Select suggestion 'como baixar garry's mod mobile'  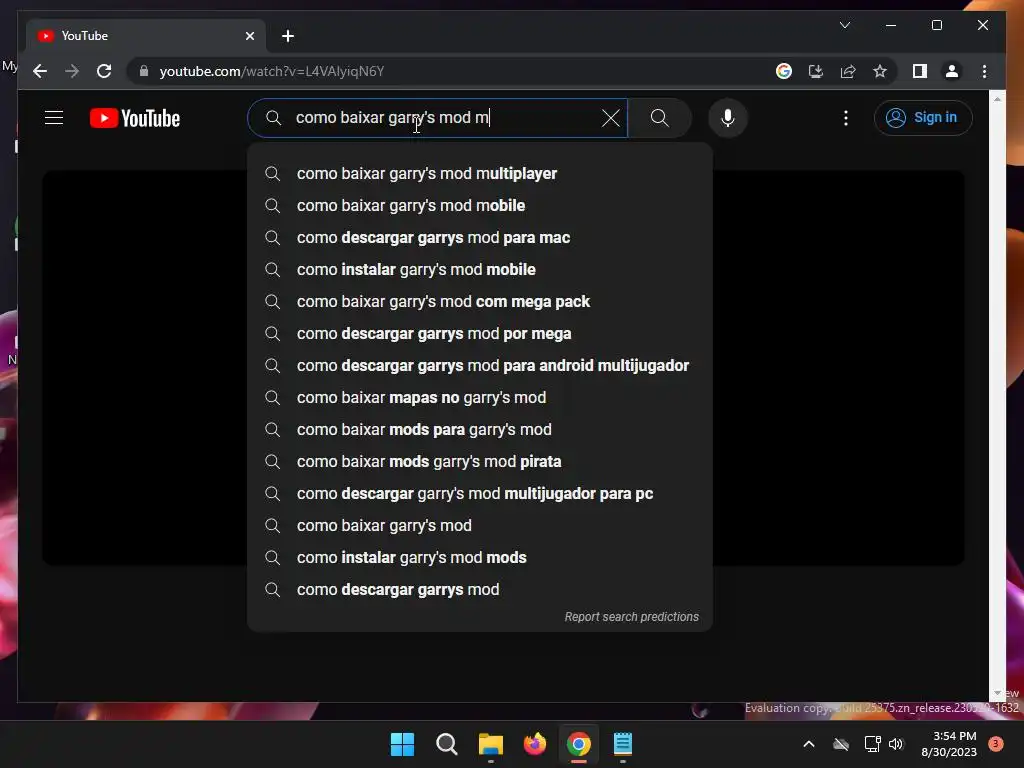(x=479, y=206)
